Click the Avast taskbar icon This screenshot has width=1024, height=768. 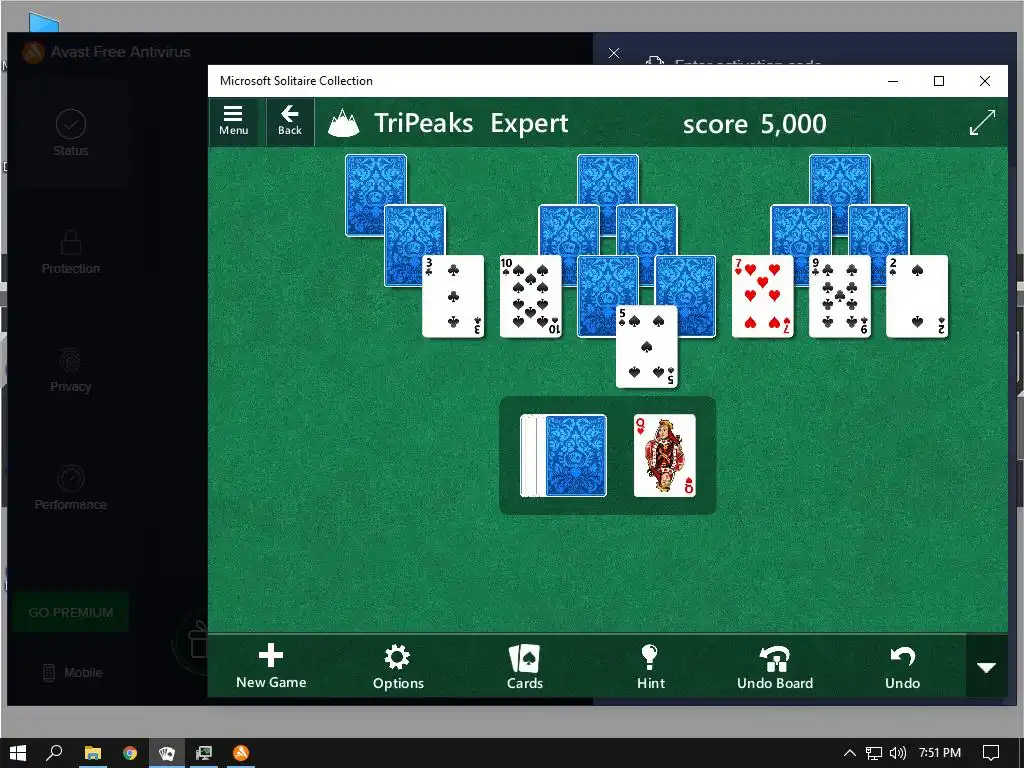[x=241, y=753]
